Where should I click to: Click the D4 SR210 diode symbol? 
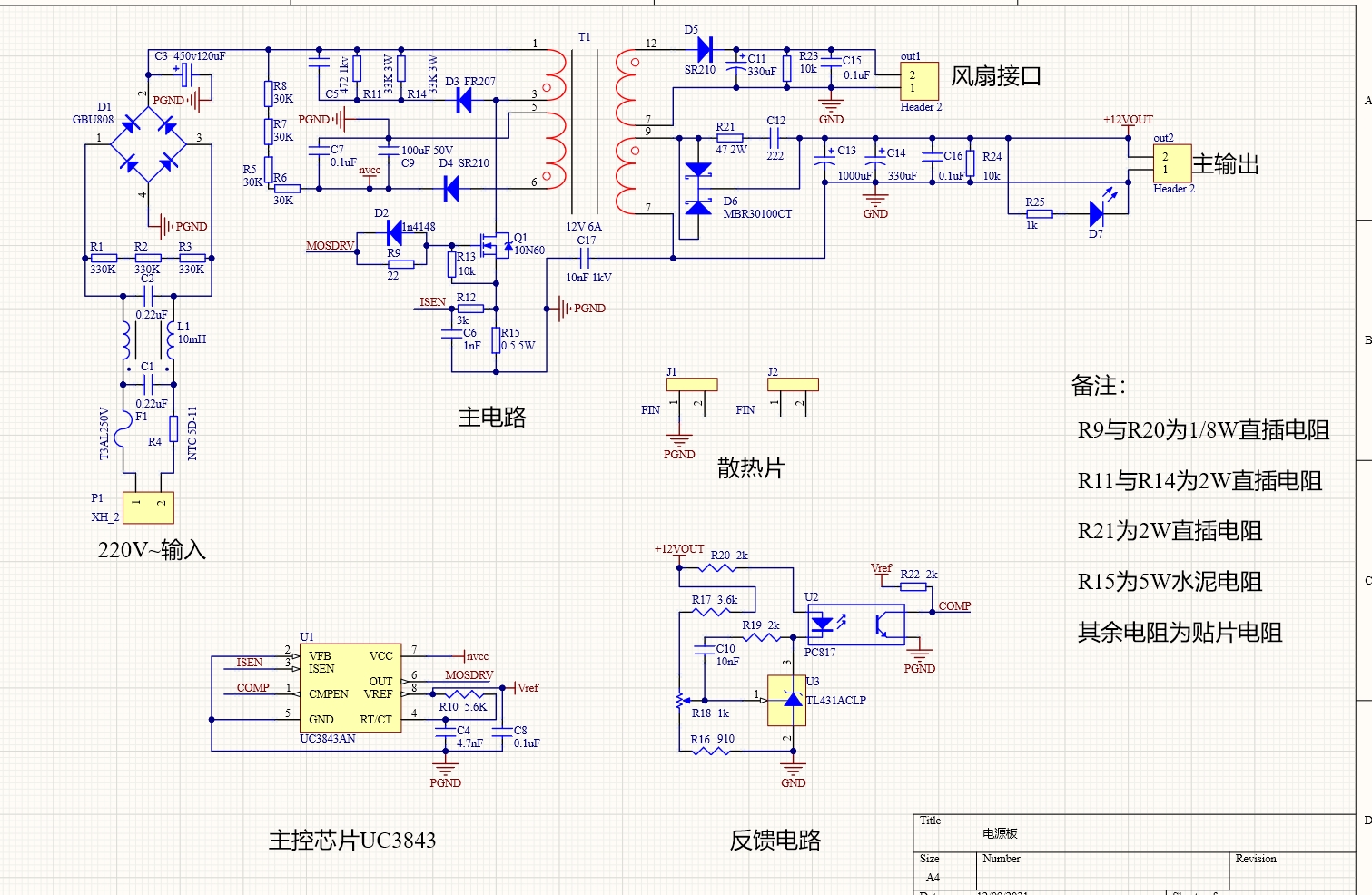[x=450, y=189]
